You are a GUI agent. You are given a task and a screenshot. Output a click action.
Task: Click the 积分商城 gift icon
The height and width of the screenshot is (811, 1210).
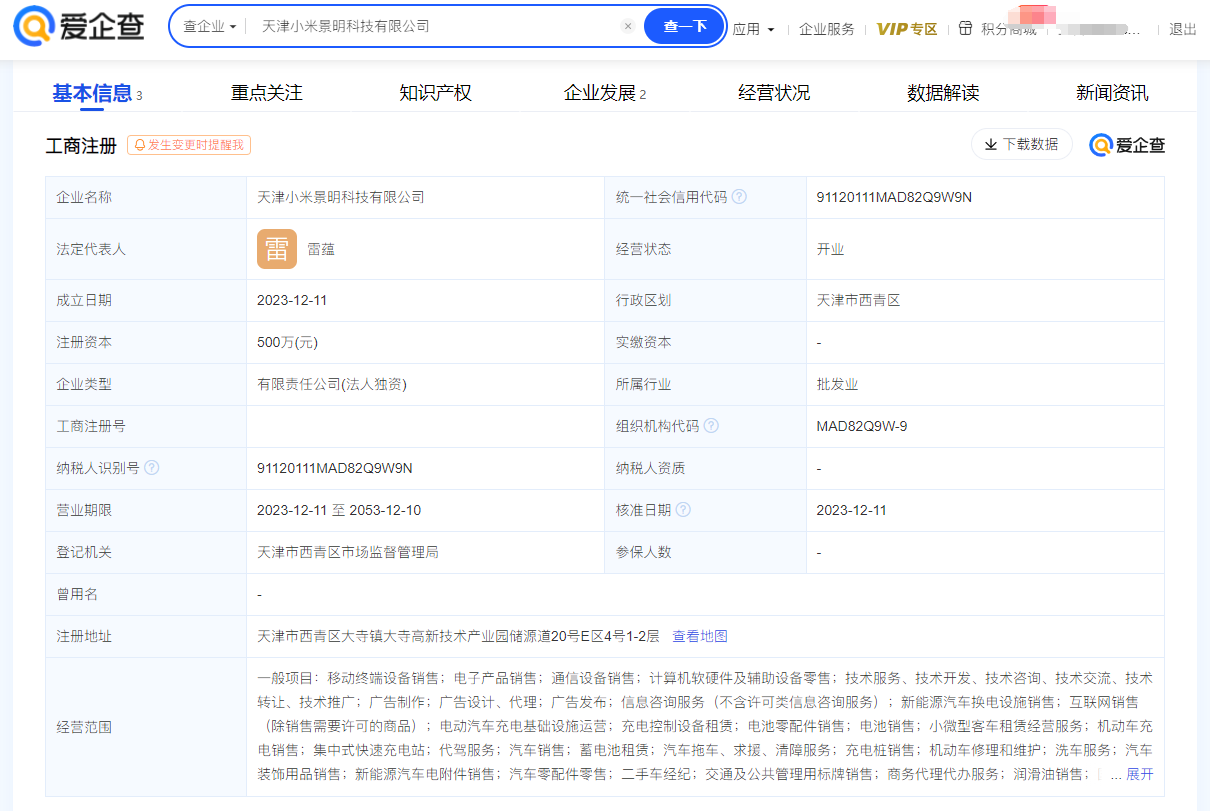point(965,28)
